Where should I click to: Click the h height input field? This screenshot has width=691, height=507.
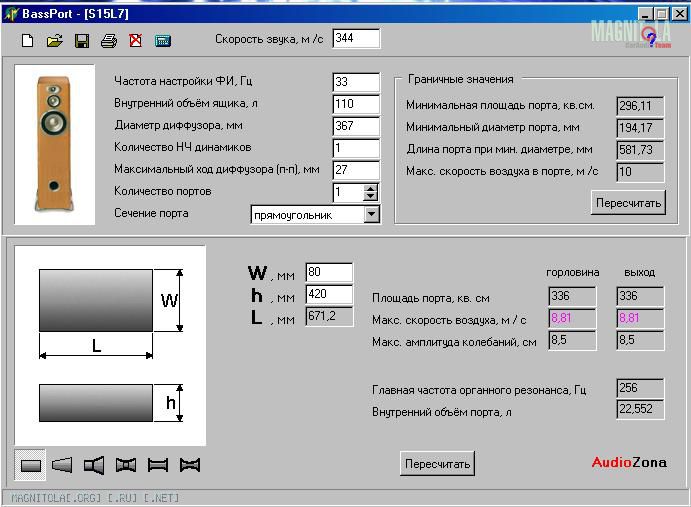coord(329,294)
